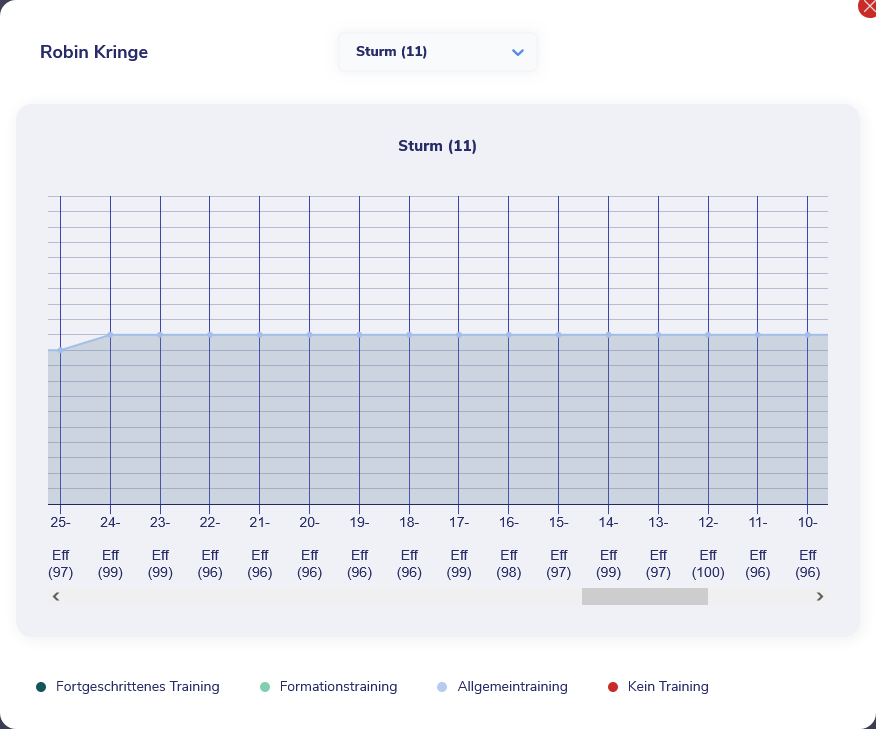This screenshot has height=729, width=876.
Task: Click the blue chevron in skill selector
Action: tap(517, 52)
